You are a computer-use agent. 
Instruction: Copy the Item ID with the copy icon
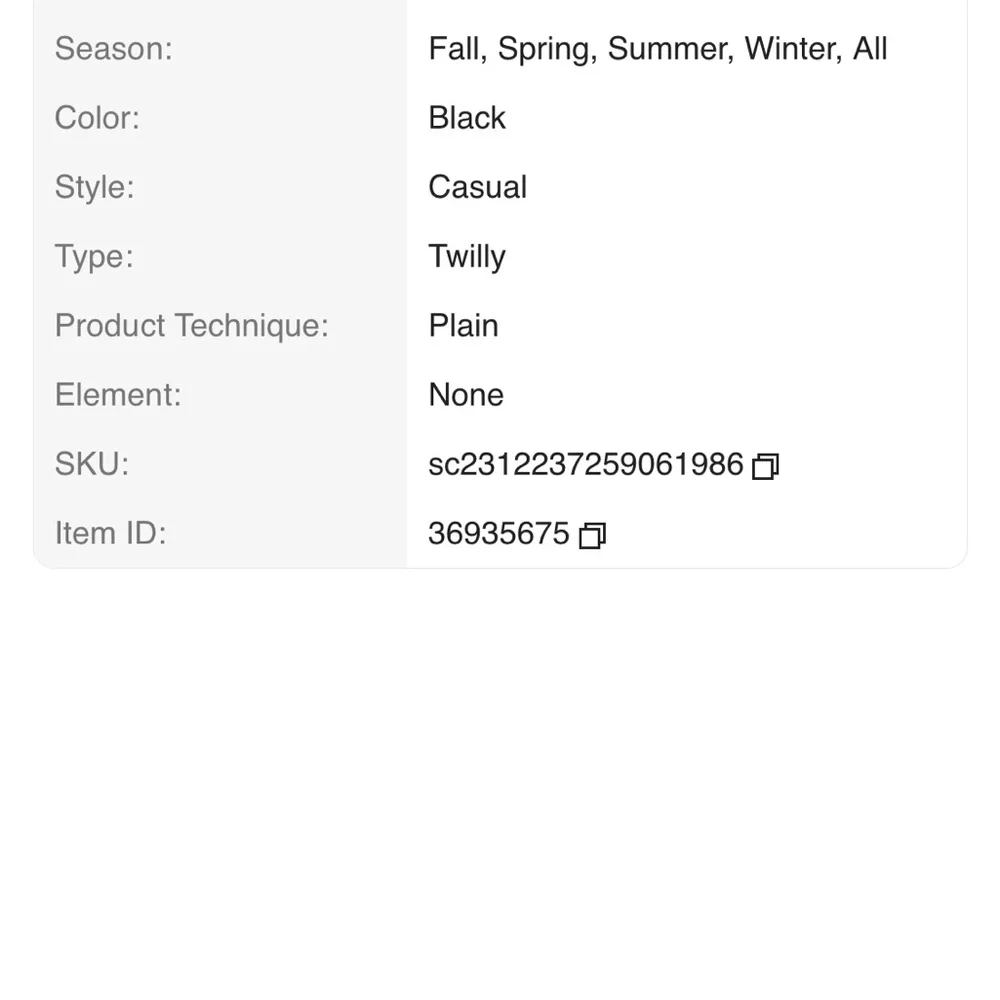click(592, 536)
